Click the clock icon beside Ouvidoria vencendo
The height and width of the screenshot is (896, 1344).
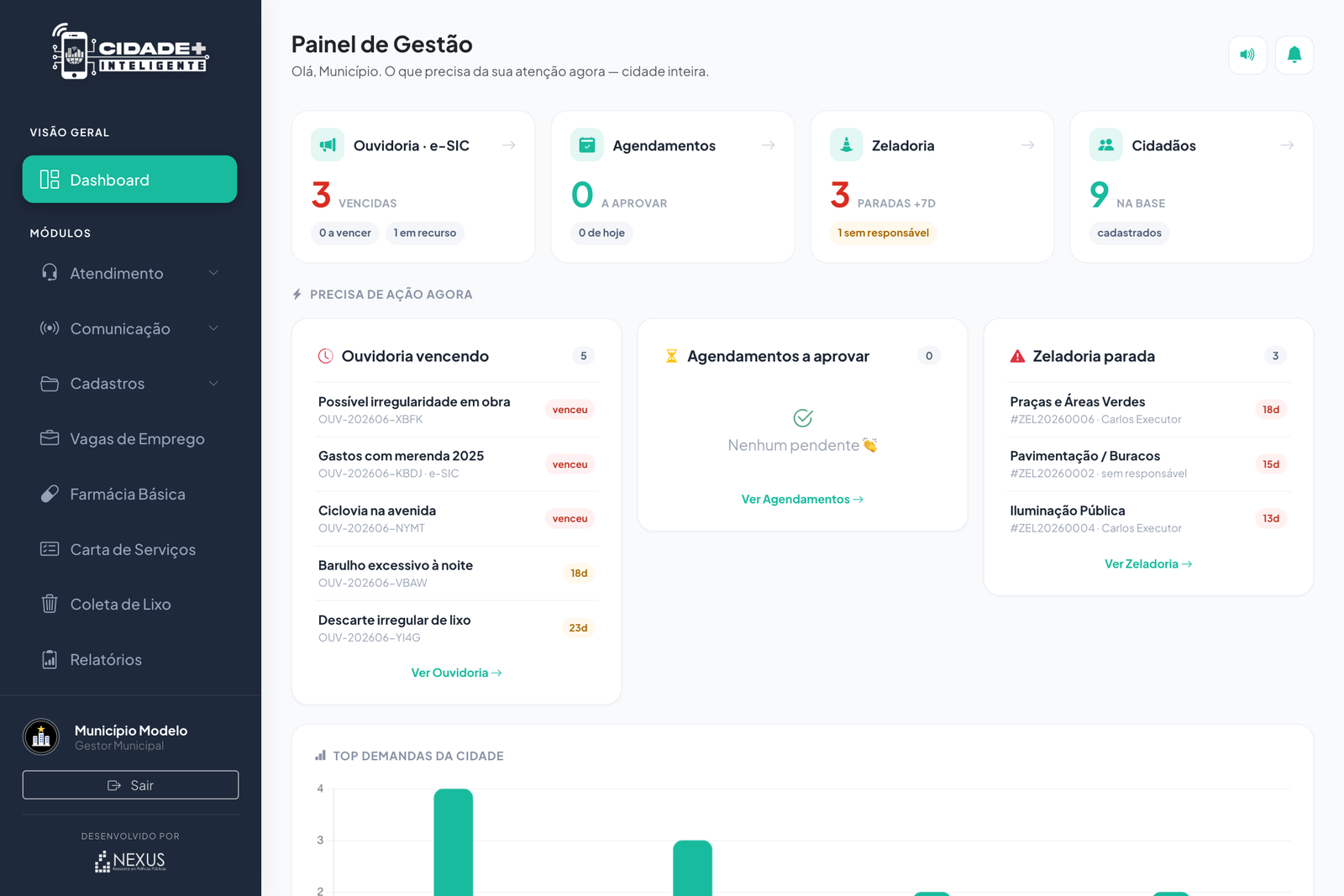tap(326, 356)
